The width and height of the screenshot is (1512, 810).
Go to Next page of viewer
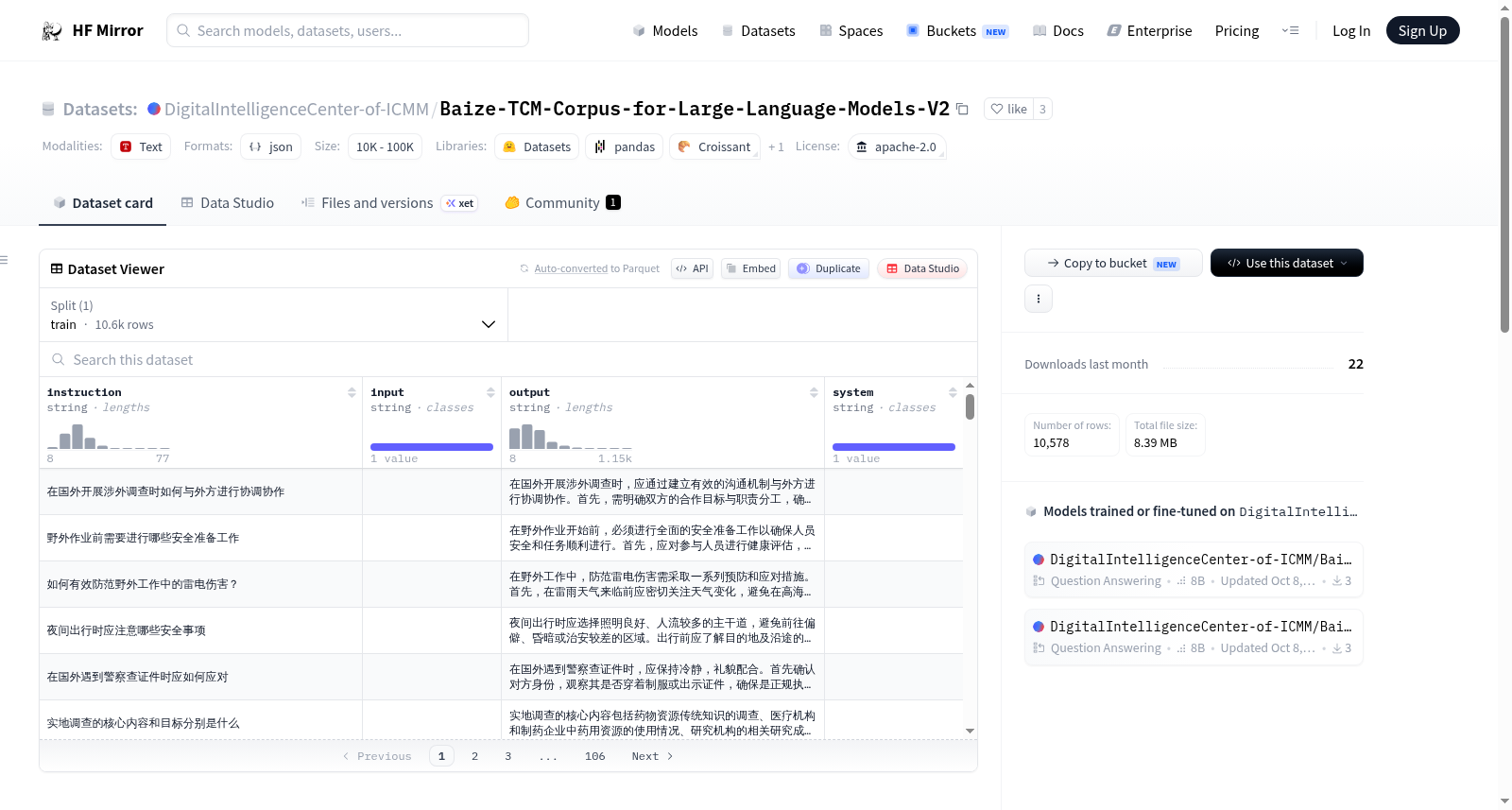pyautogui.click(x=652, y=756)
